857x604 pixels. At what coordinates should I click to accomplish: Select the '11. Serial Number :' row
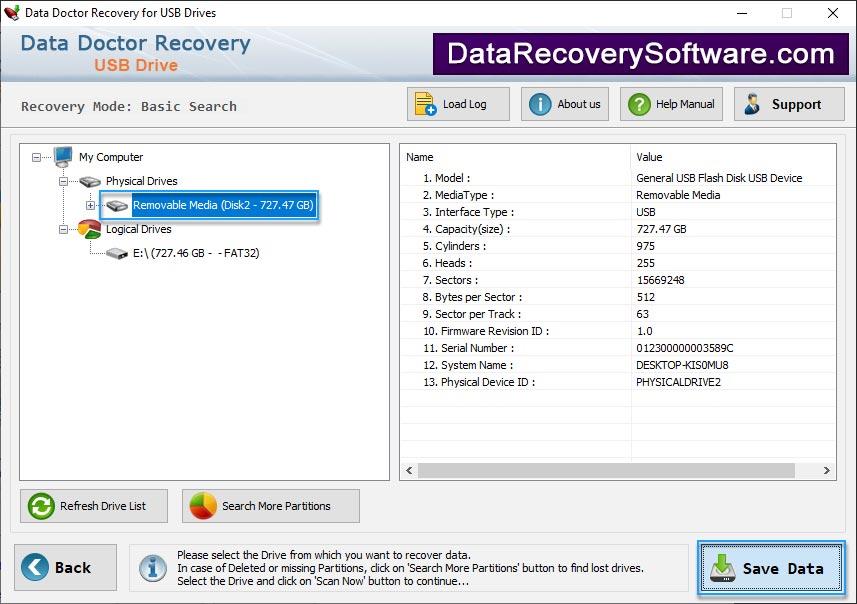(x=618, y=348)
